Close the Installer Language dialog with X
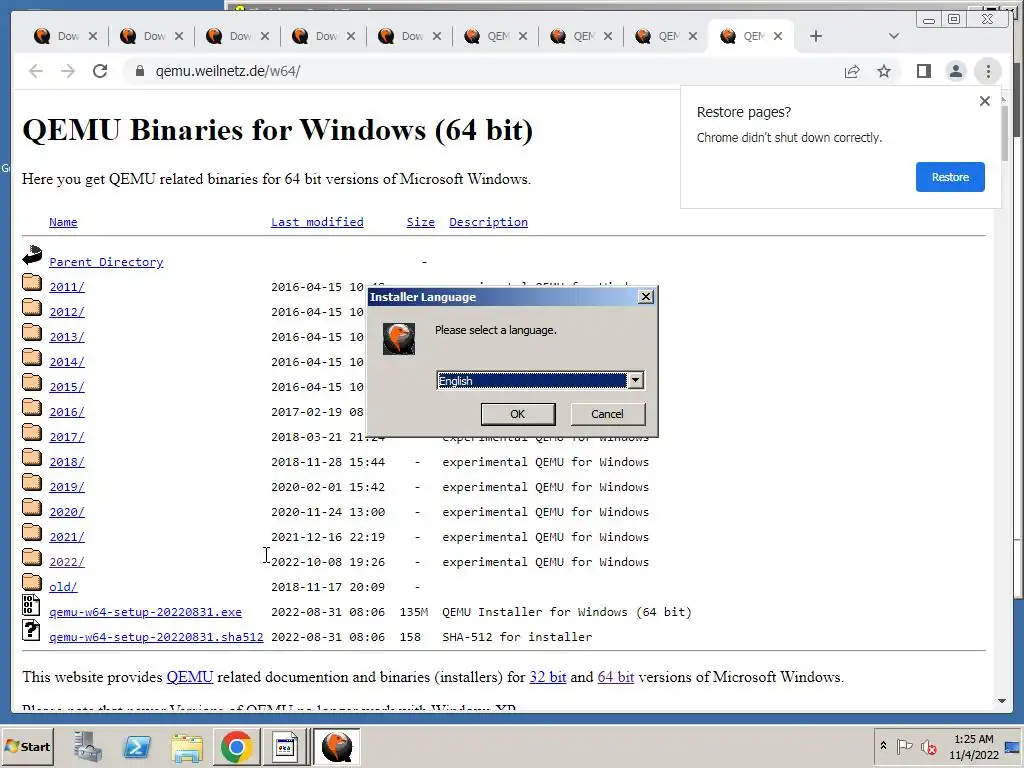 [x=645, y=296]
